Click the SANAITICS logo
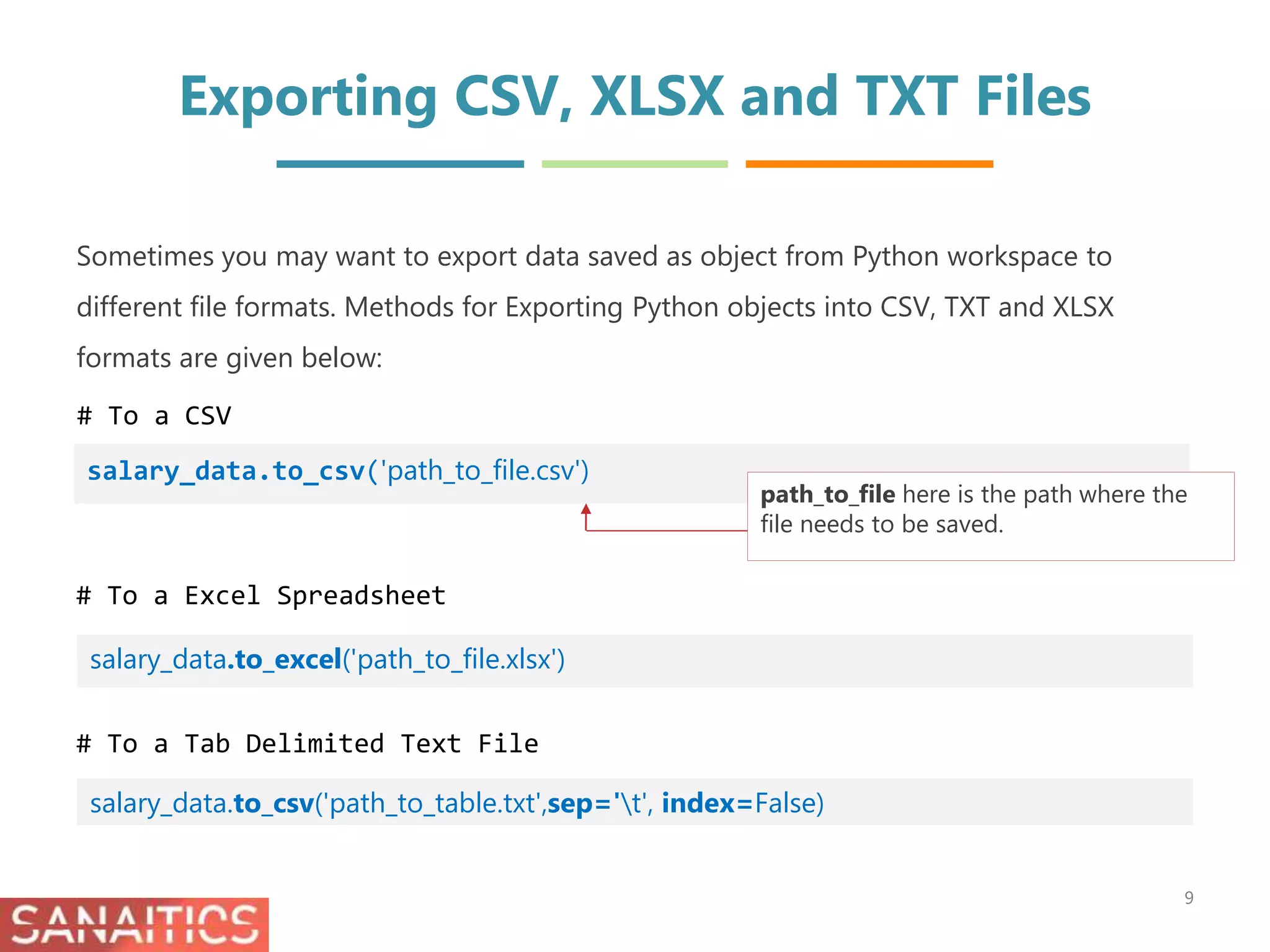The width and height of the screenshot is (1270, 952). pos(134,925)
